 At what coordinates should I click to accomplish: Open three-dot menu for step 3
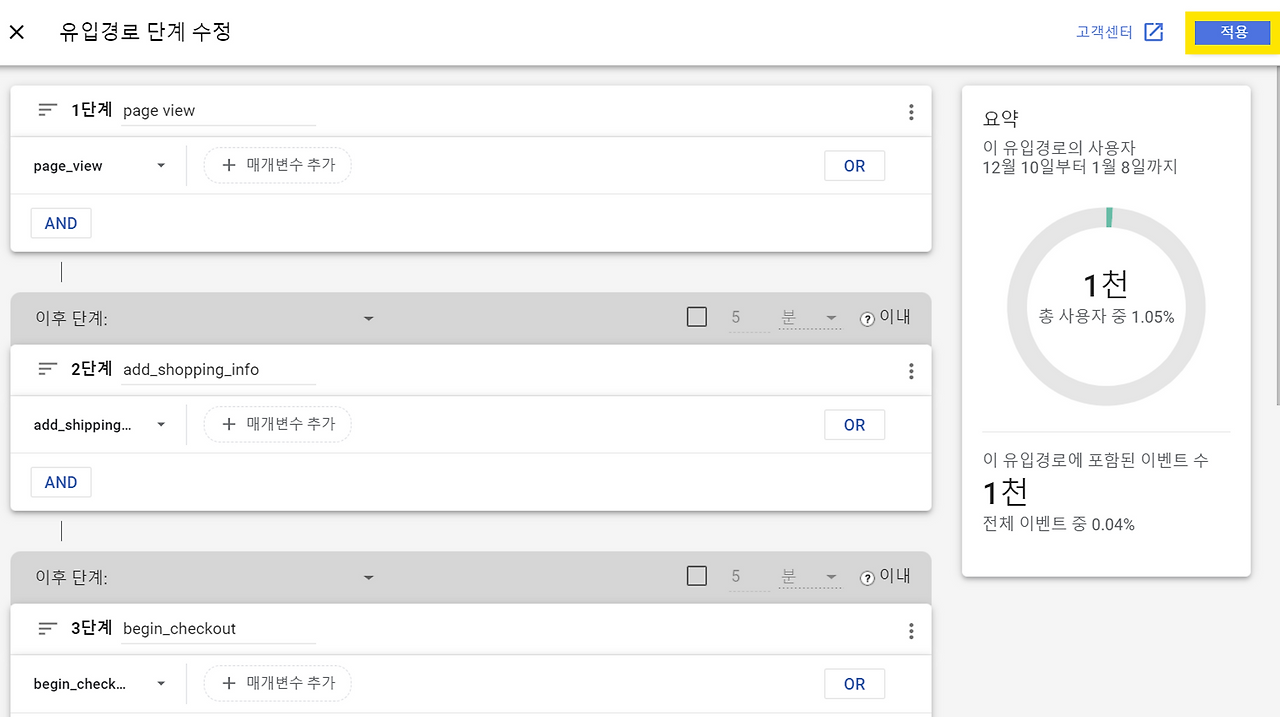pos(910,630)
